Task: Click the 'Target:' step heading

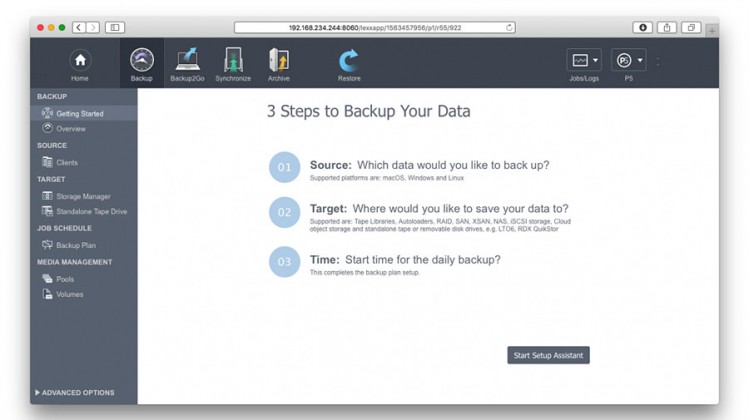Action: [x=328, y=208]
